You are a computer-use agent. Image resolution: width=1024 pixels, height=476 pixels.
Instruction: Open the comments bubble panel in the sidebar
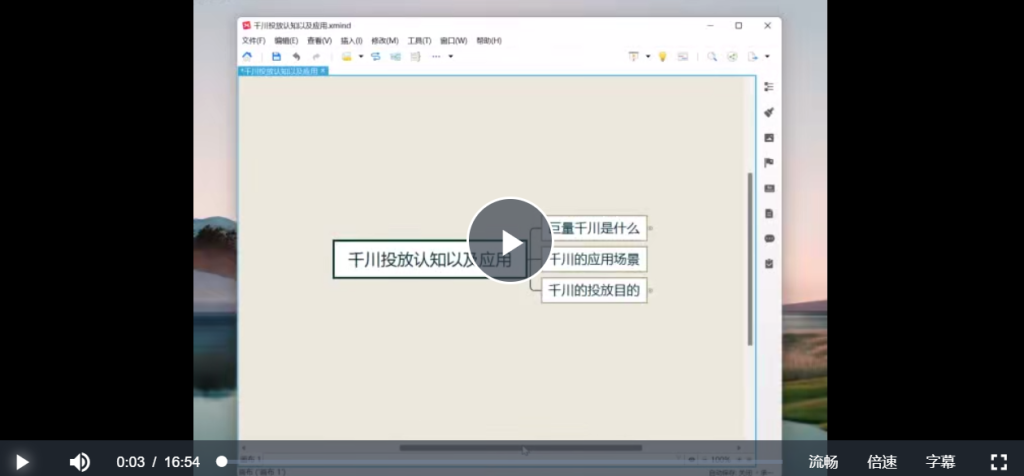[769, 239]
